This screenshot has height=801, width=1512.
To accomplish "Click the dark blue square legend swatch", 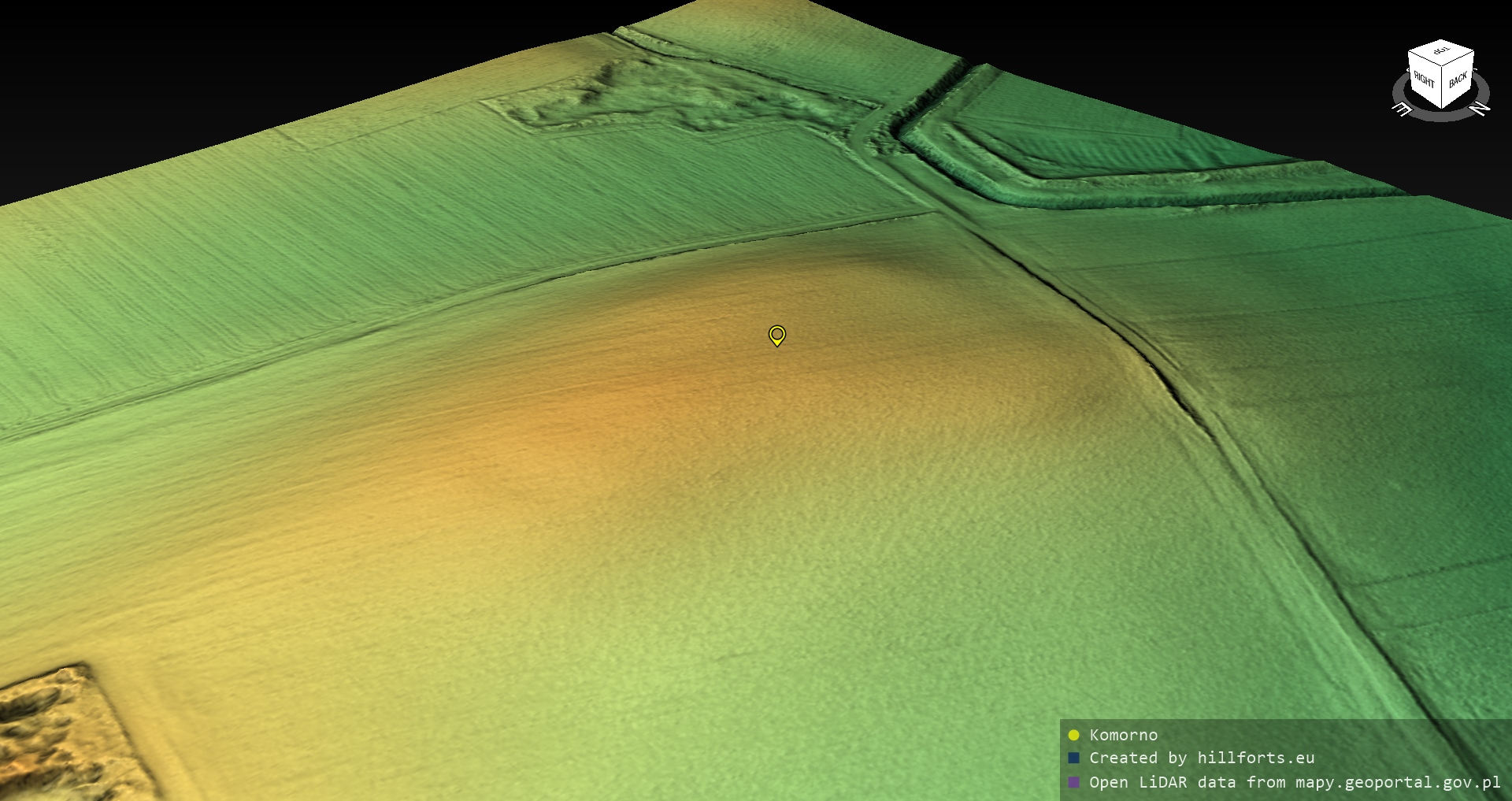I will [x=1073, y=758].
